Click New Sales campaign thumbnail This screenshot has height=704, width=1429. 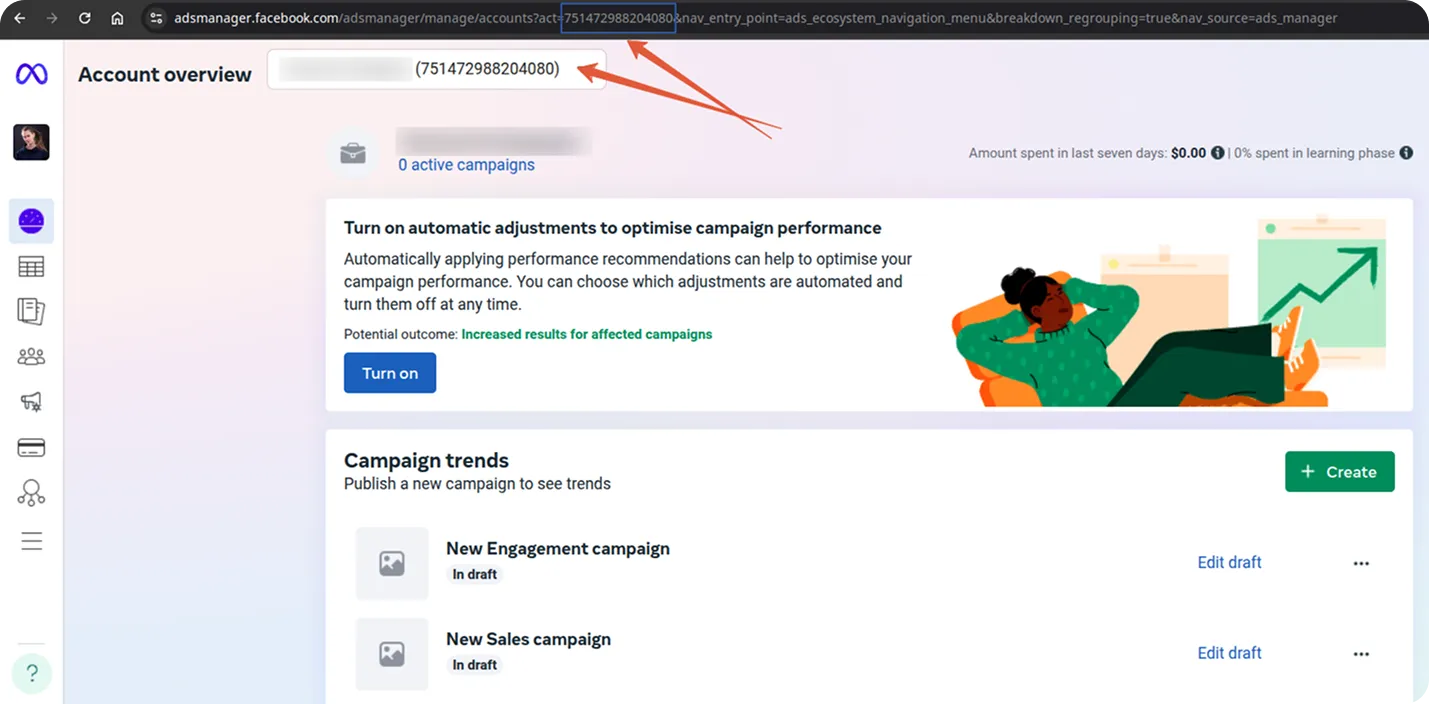pyautogui.click(x=392, y=654)
